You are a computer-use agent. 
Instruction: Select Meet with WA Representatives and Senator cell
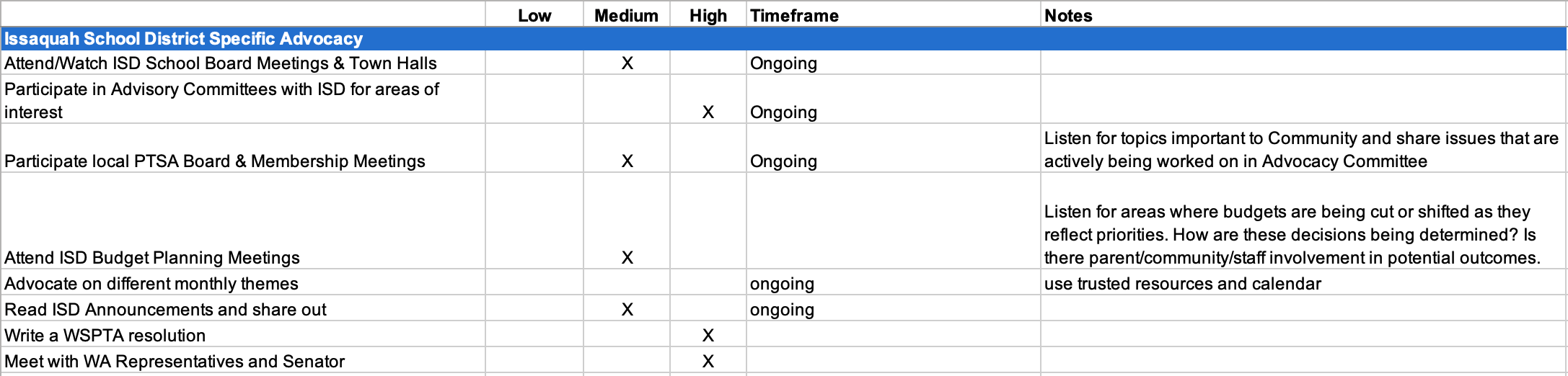coord(243,361)
